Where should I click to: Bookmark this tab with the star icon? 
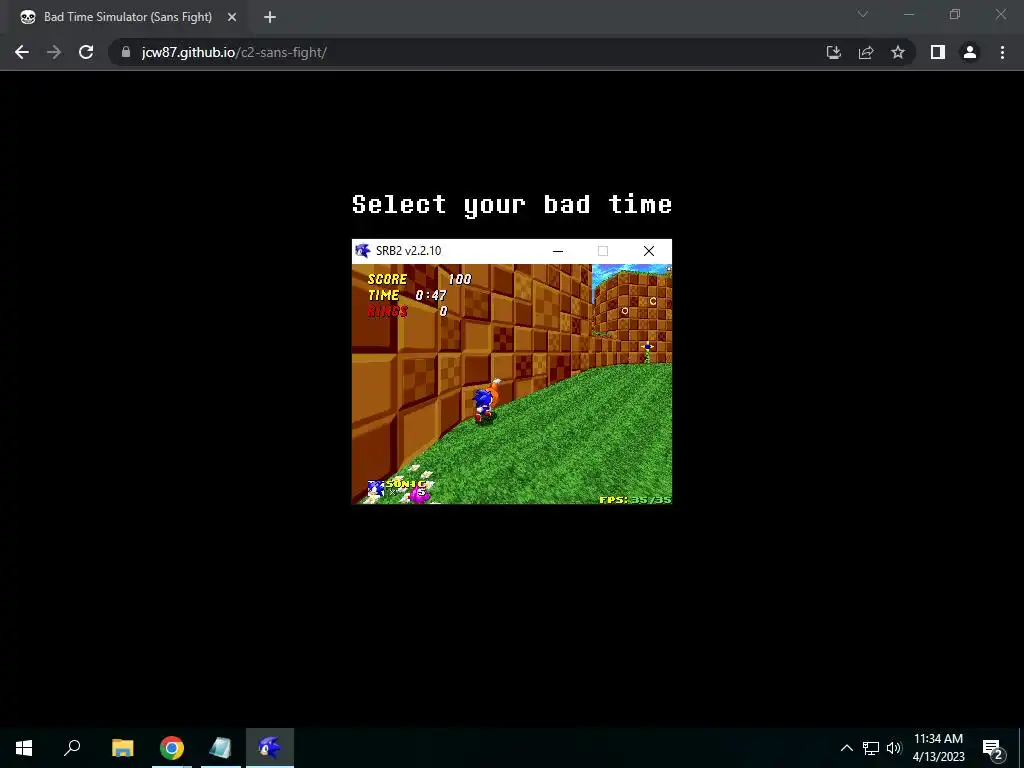898,52
